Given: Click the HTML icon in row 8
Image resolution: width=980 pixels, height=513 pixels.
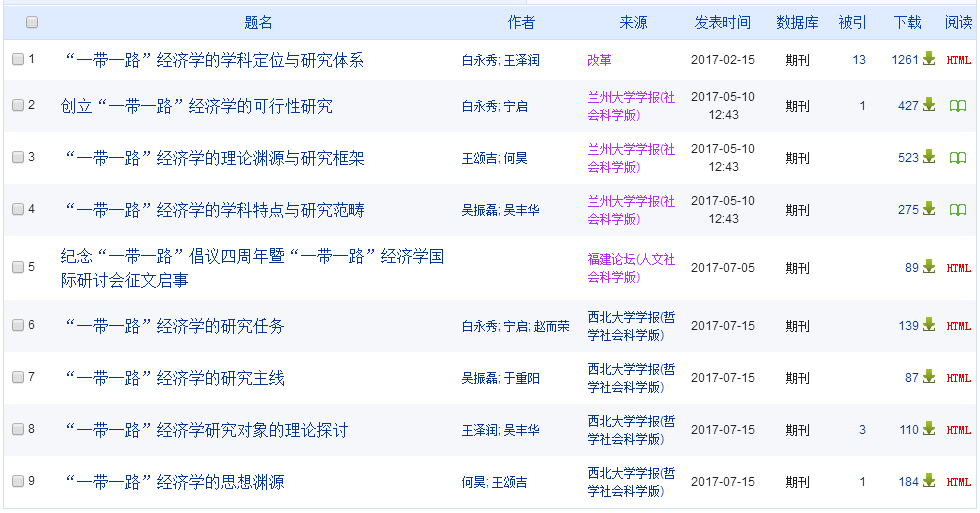Looking at the screenshot, I should 958,430.
